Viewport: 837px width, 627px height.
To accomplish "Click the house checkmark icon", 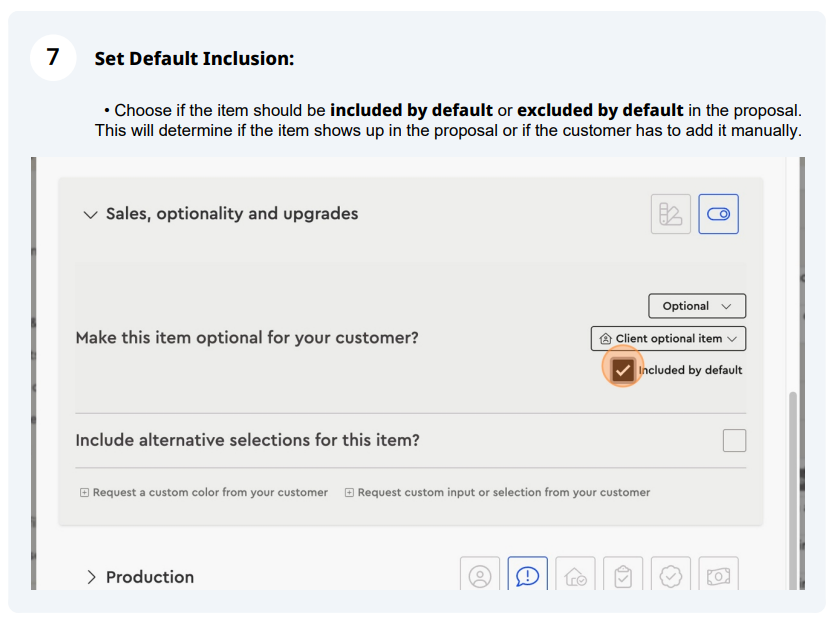I will tap(575, 575).
